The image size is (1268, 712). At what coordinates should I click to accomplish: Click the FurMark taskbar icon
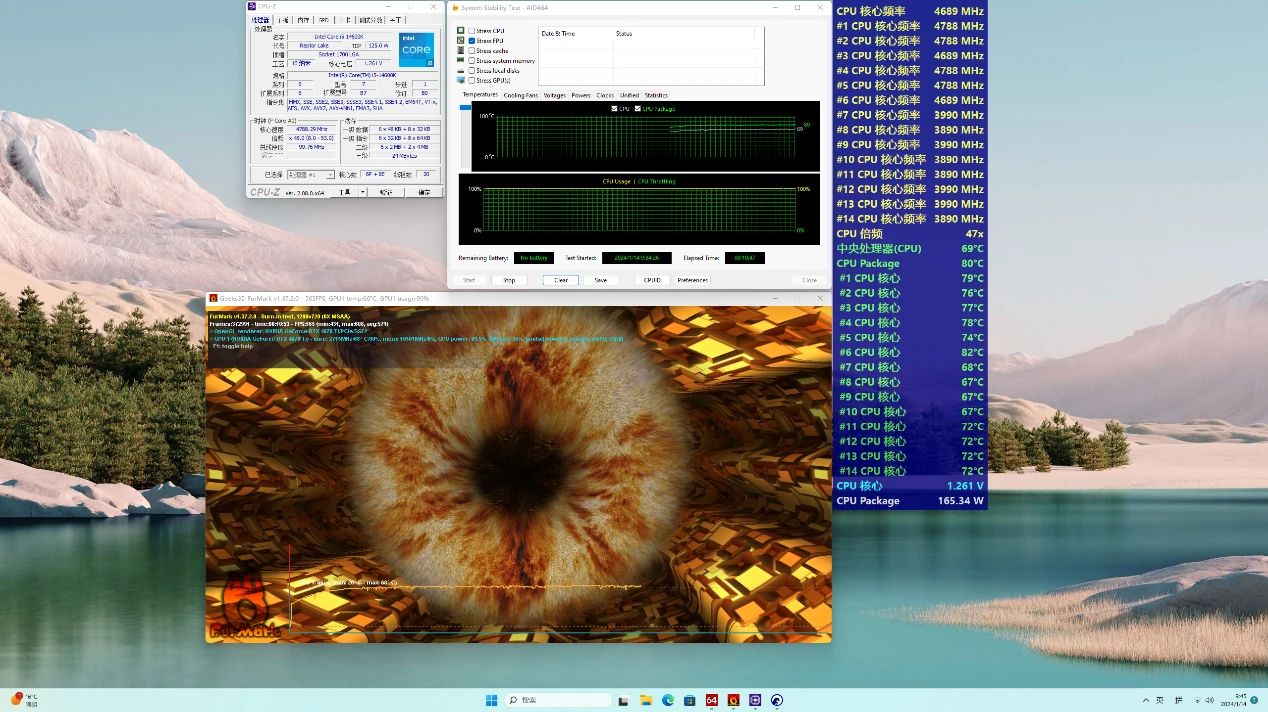click(x=733, y=700)
